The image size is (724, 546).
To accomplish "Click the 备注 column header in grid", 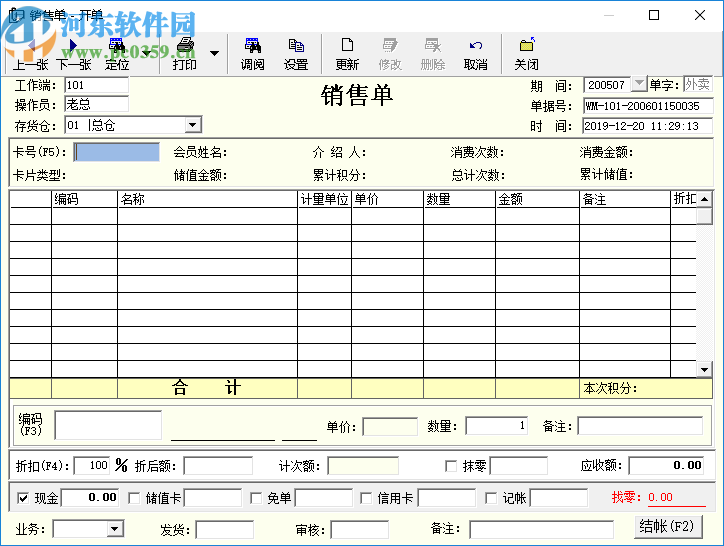I will tap(625, 199).
